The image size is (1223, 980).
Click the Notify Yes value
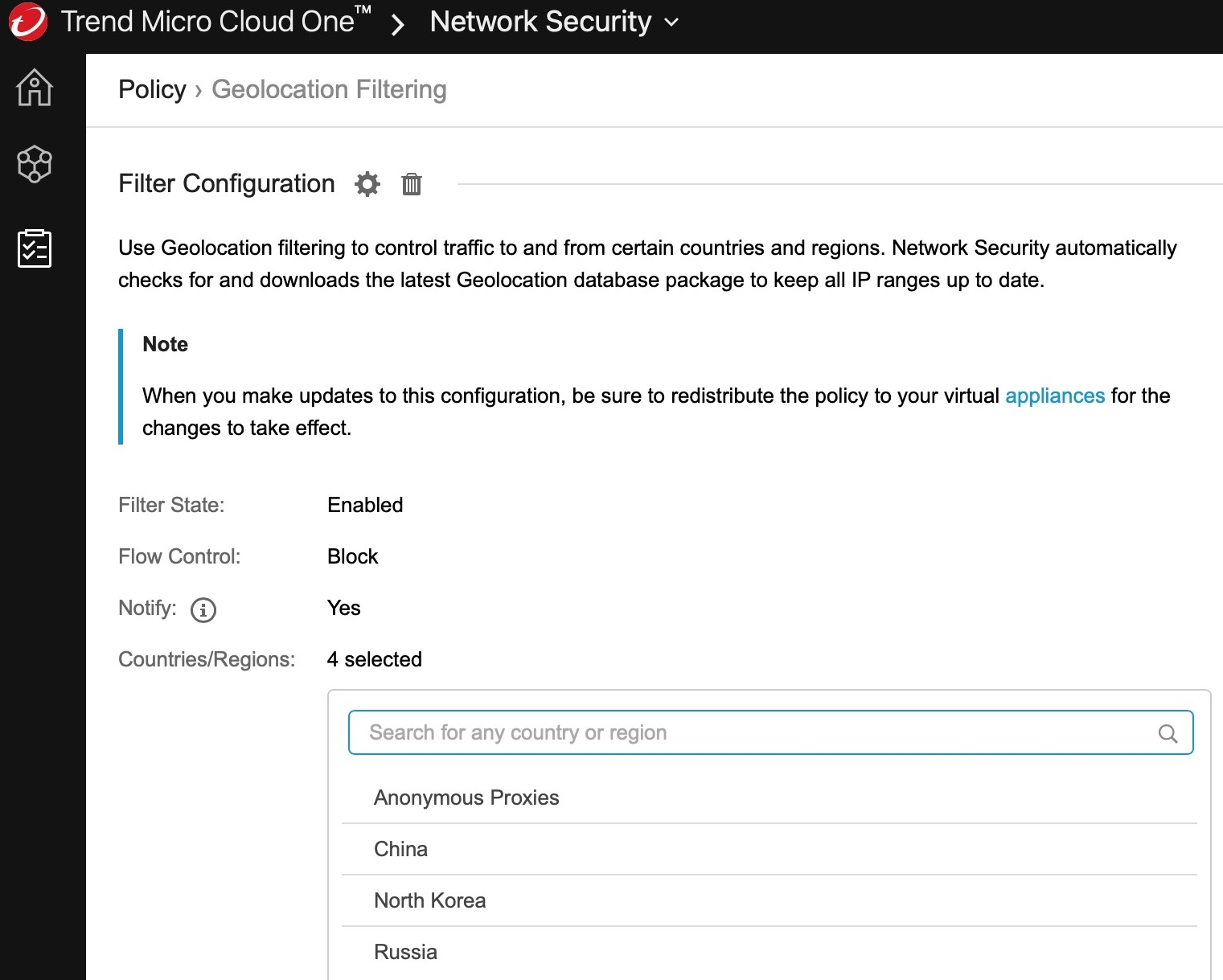point(343,608)
